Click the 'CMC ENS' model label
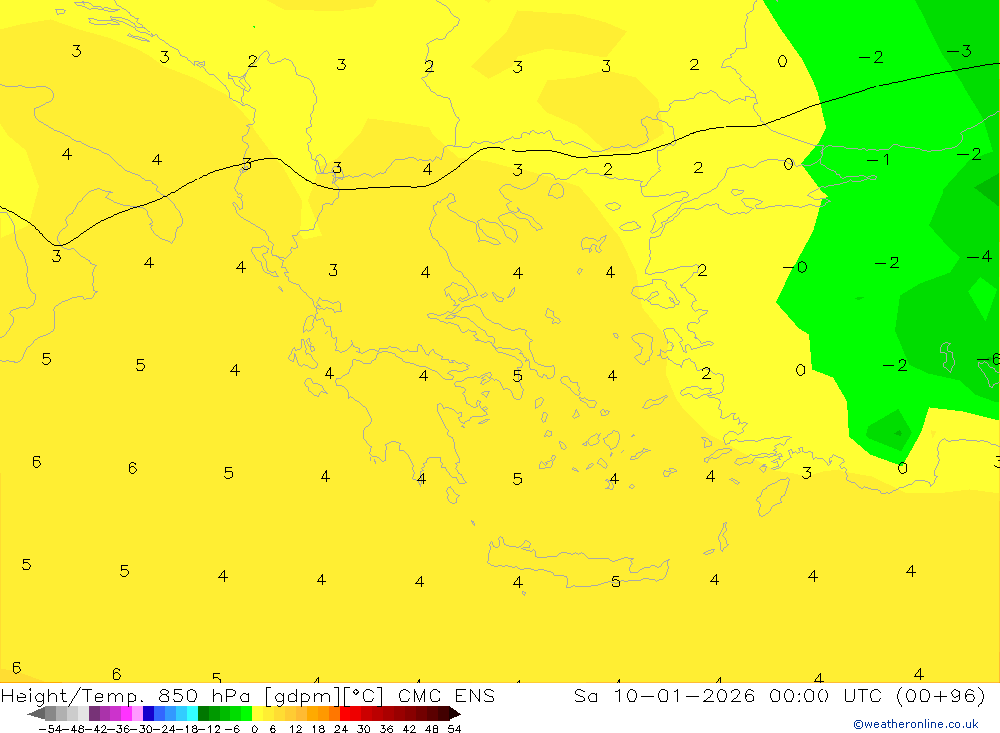Screen dimensions: 1000x733 [x=446, y=695]
